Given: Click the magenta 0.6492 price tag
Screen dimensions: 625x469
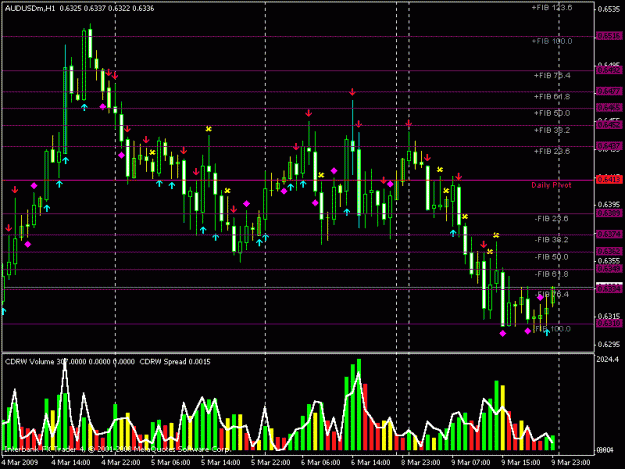Looking at the screenshot, I should (x=609, y=71).
